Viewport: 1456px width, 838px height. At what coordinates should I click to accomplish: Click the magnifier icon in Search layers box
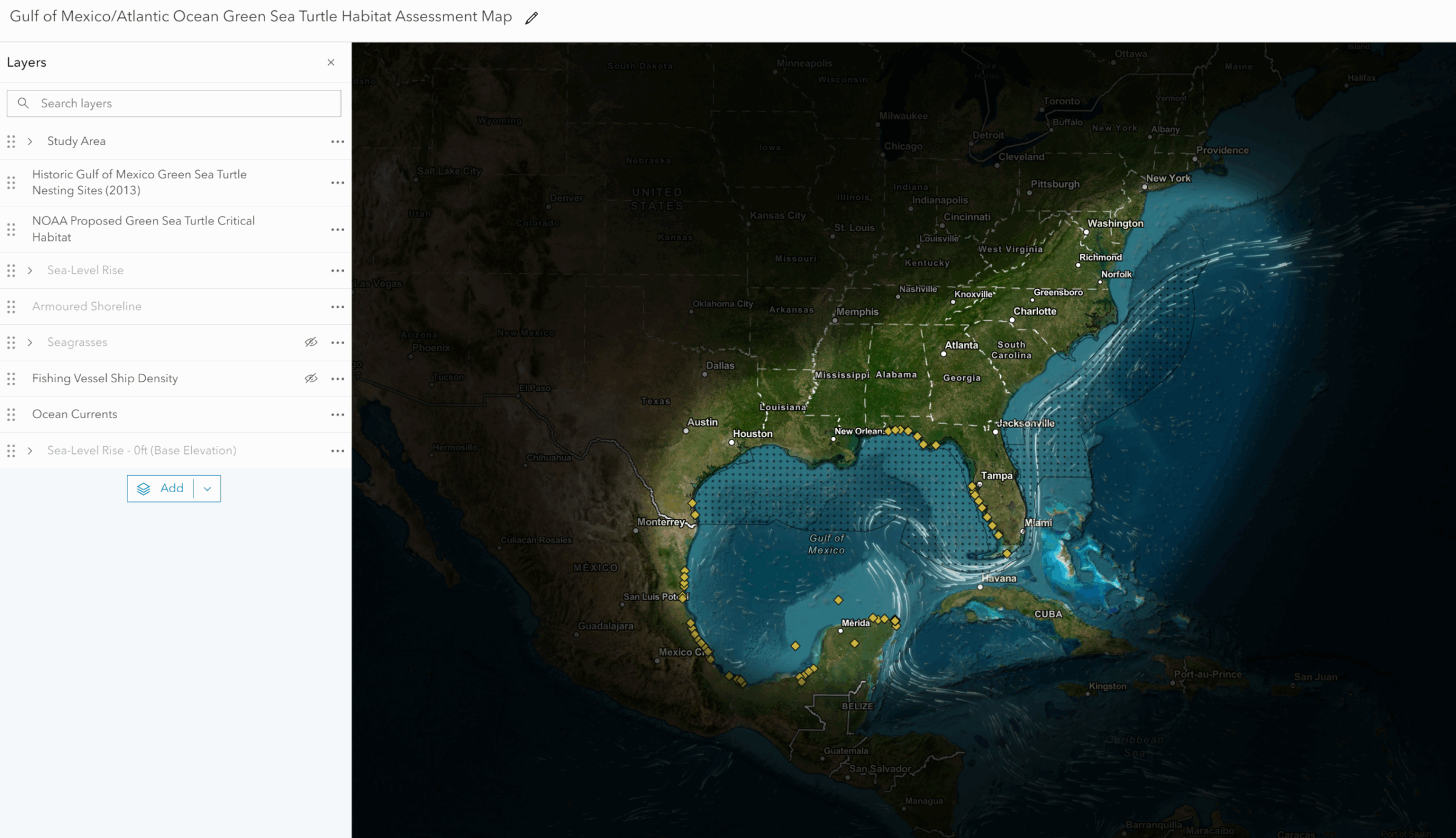tap(24, 103)
